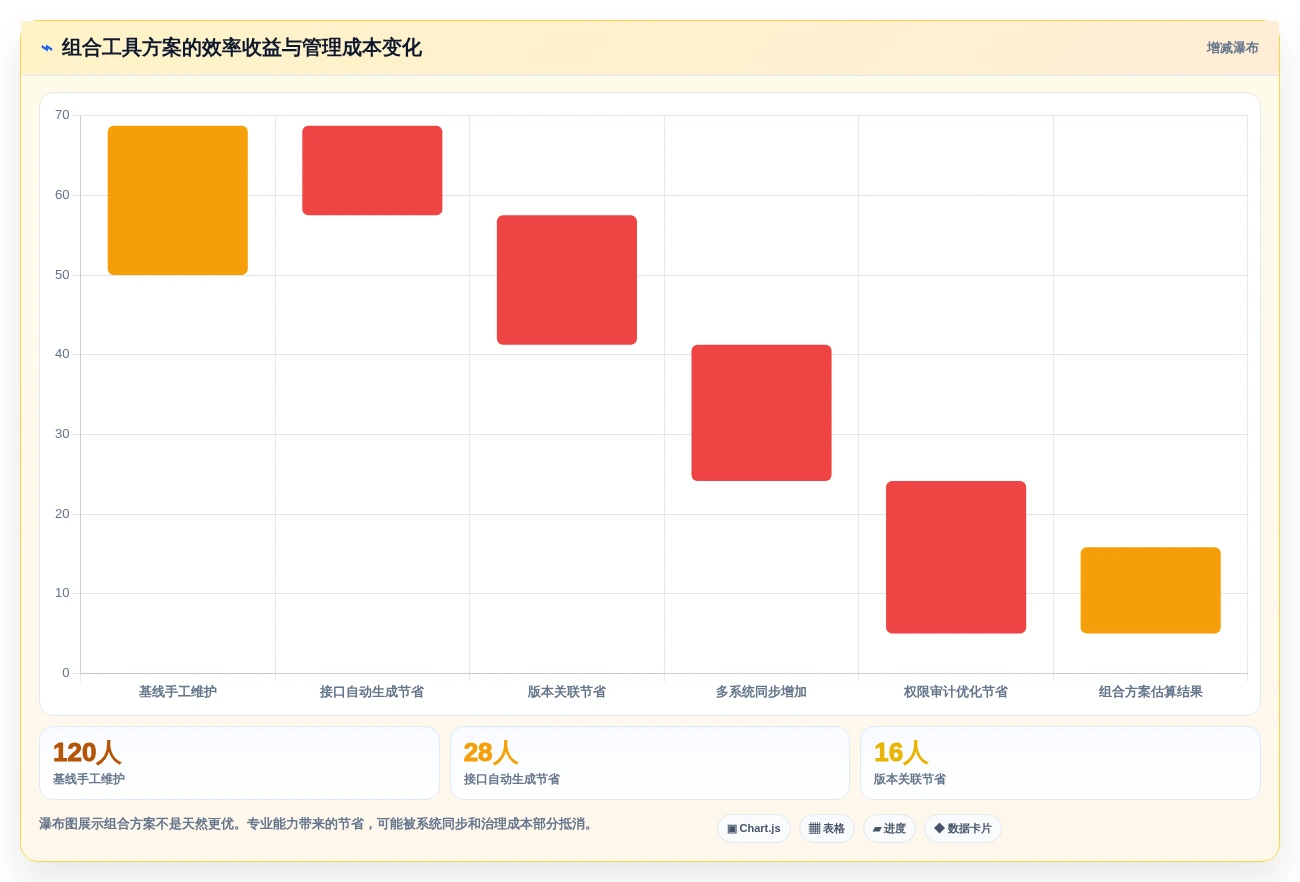This screenshot has width=1300, height=882.
Task: Click the x-axis label 版本关联节省
Action: click(567, 692)
